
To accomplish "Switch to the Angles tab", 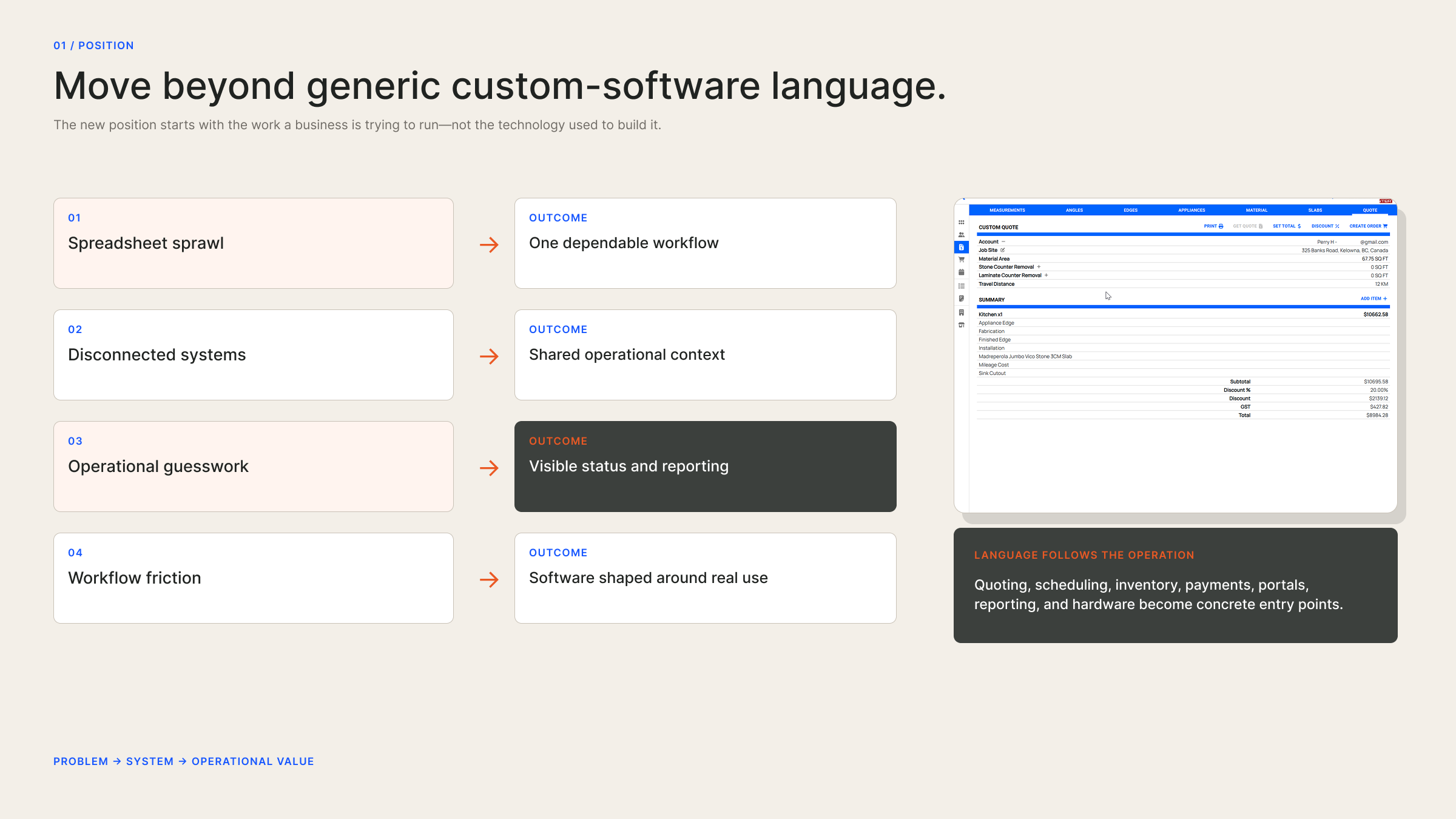I will point(1074,211).
